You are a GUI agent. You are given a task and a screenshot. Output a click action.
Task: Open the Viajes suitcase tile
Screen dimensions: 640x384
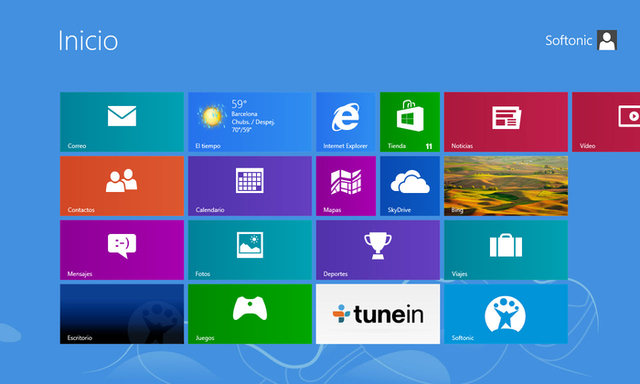click(x=506, y=250)
